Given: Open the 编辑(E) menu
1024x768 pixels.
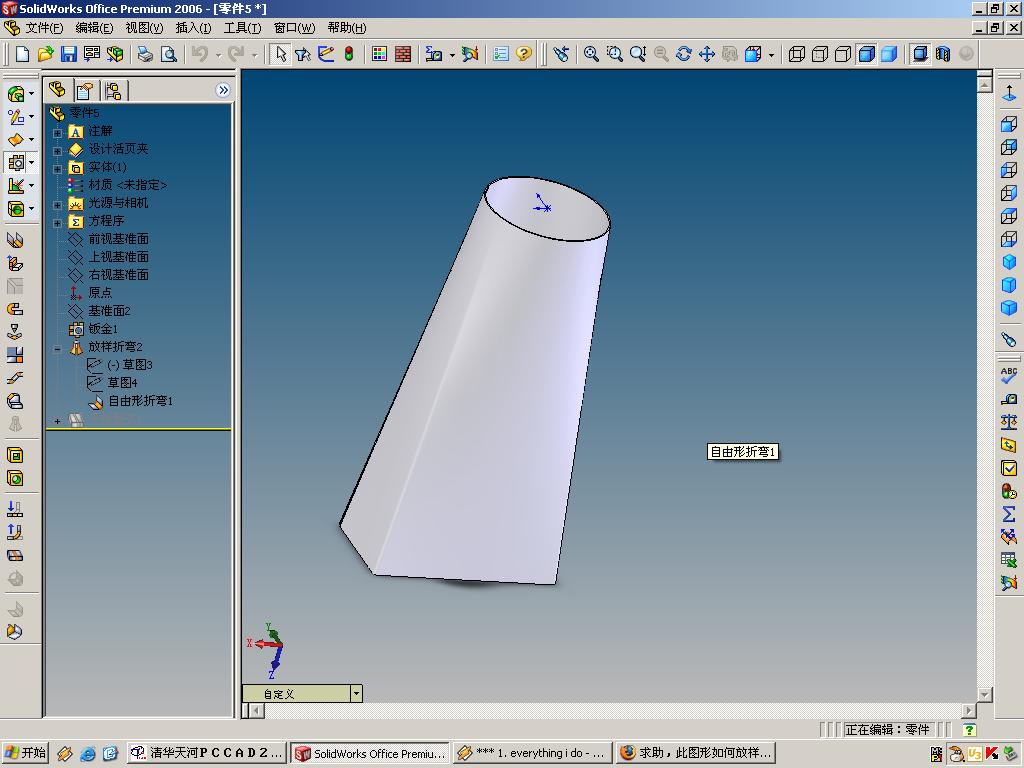Looking at the screenshot, I should coord(94,28).
